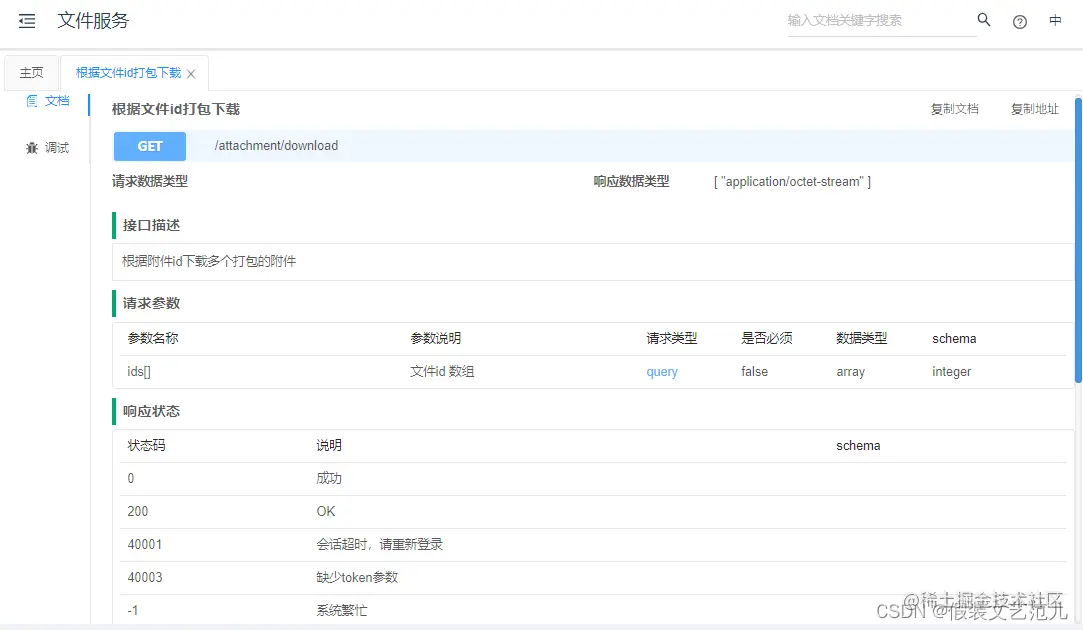Click the 文件id 数组 description cell
This screenshot has width=1083, height=630.
(x=442, y=372)
